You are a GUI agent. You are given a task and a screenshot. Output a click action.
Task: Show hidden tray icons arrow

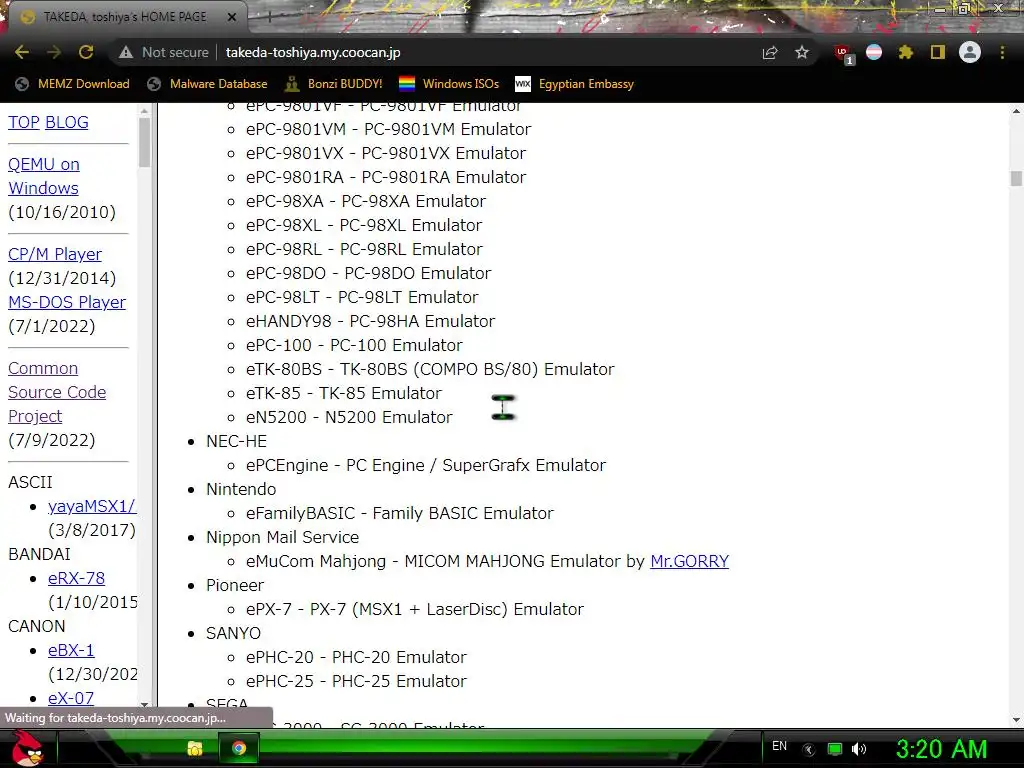(808, 749)
